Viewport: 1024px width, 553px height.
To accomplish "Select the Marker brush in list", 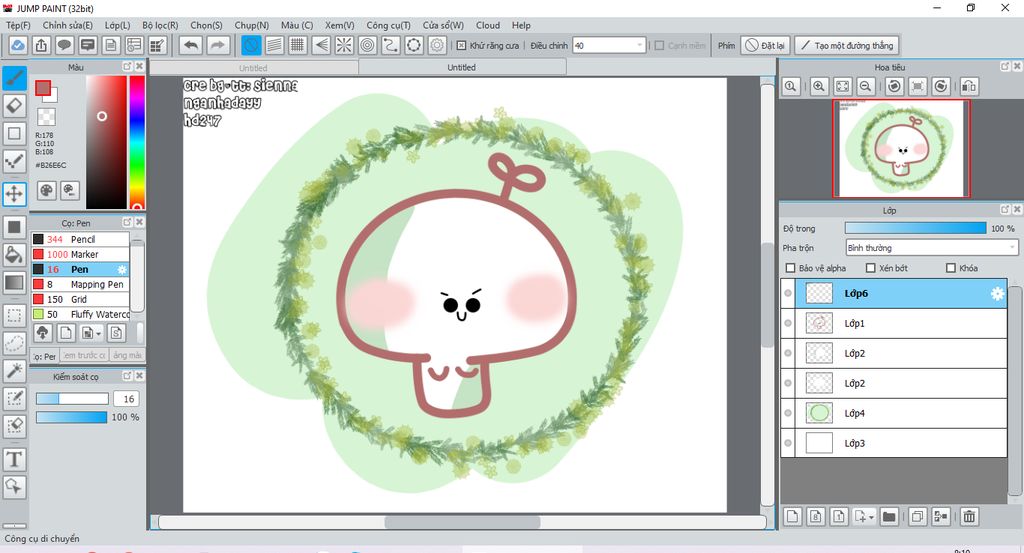I will (80, 254).
